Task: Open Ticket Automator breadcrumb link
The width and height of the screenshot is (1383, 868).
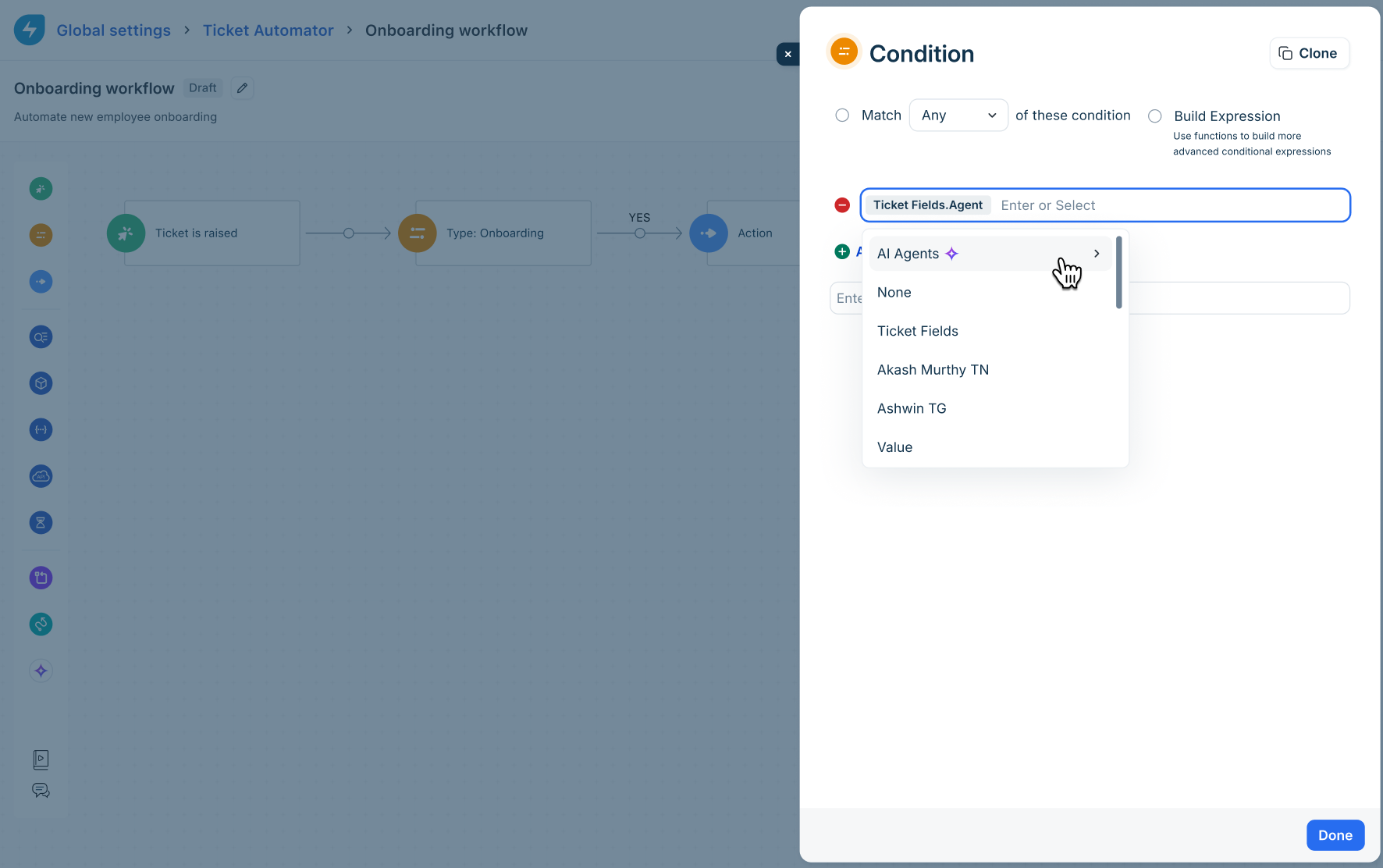Action: [x=268, y=30]
